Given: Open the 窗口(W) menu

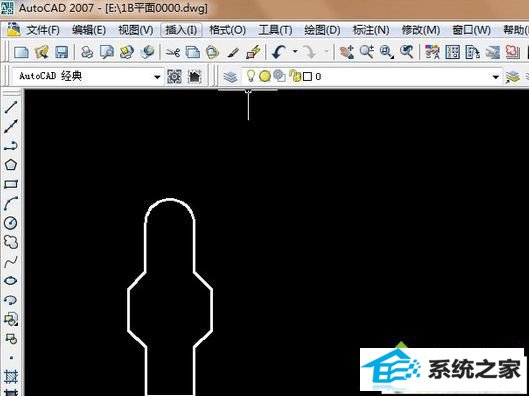Looking at the screenshot, I should point(471,30).
